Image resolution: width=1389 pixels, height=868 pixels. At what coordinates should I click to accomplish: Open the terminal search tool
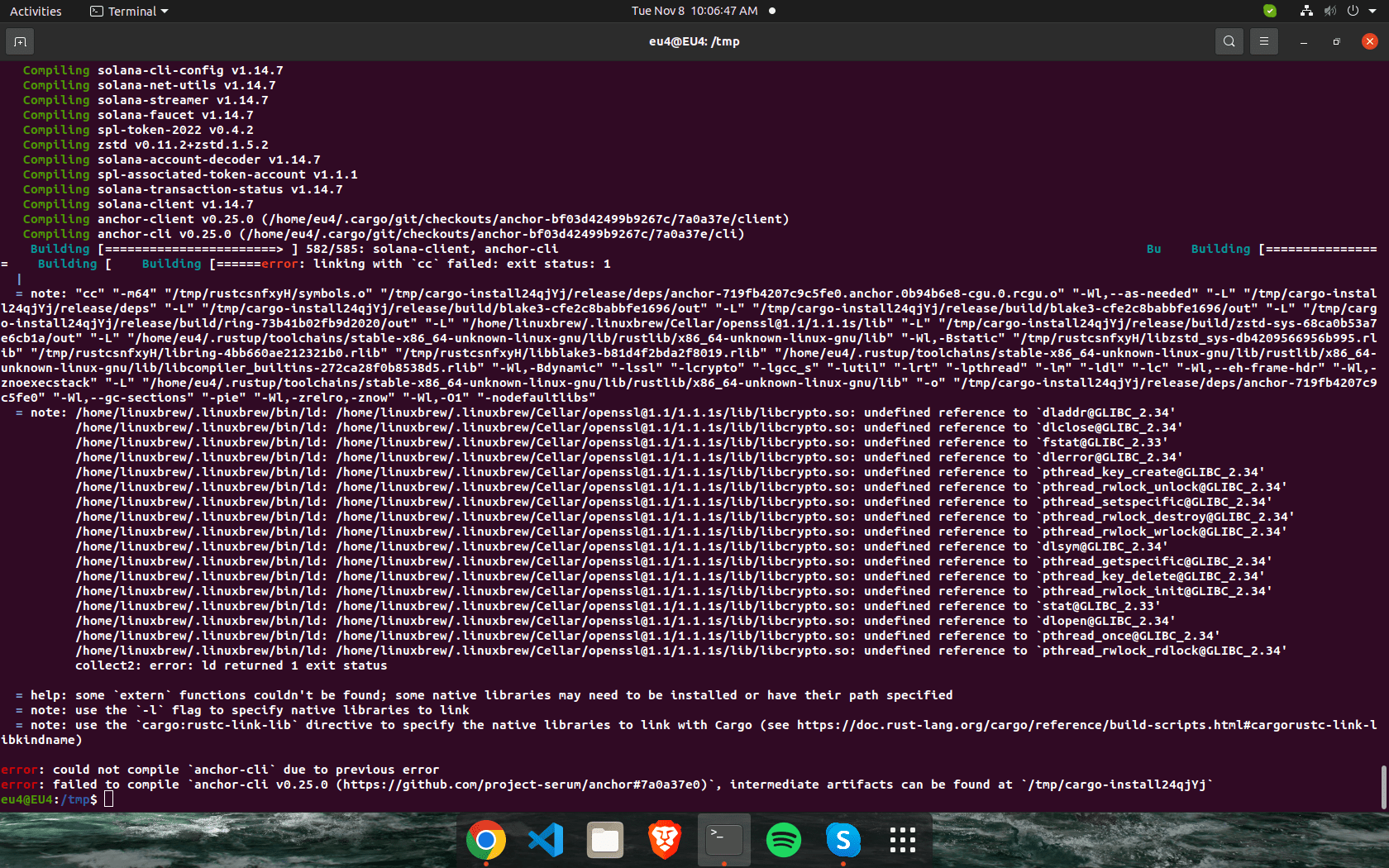tap(1229, 41)
